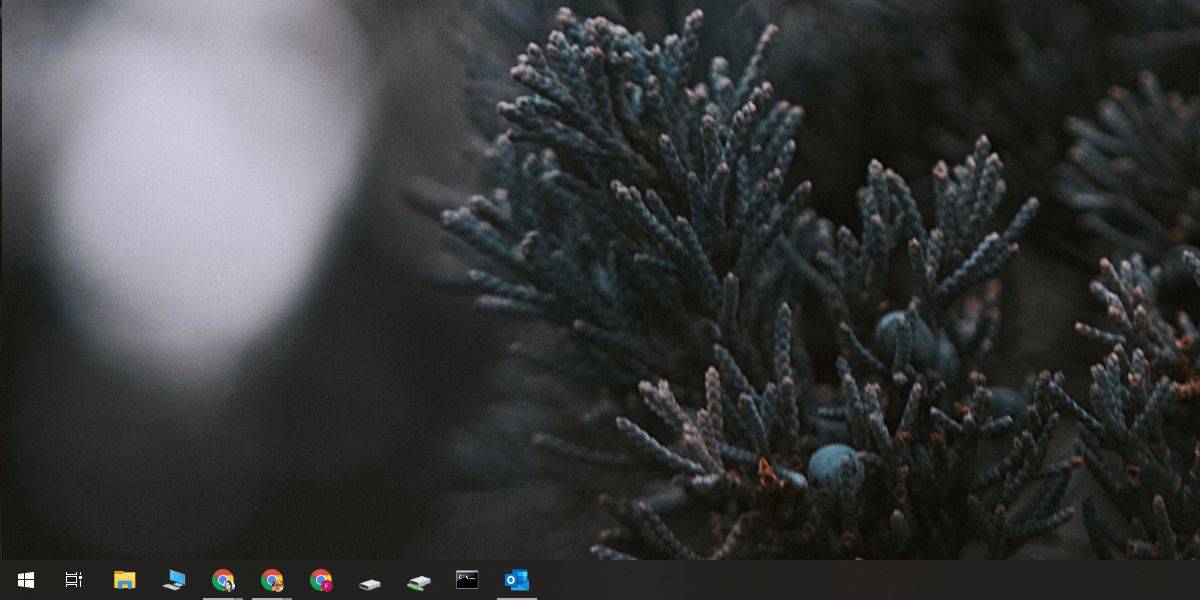Activate the black console window icon
1200x600 pixels.
pos(467,580)
